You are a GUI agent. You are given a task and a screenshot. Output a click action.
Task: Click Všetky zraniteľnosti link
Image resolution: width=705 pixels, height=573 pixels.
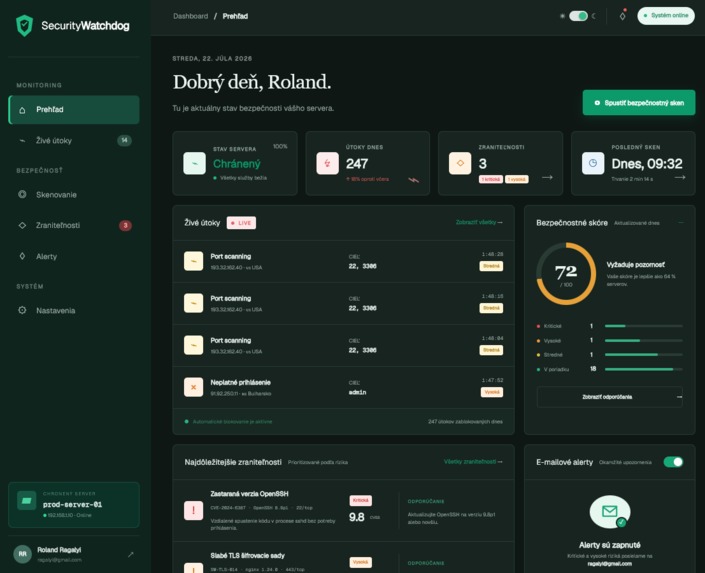pyautogui.click(x=473, y=461)
